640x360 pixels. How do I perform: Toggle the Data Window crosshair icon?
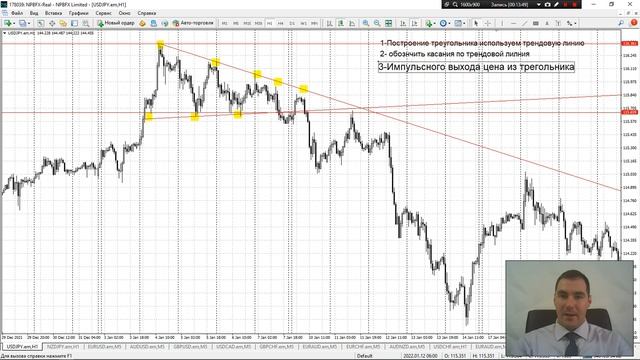coord(52,23)
